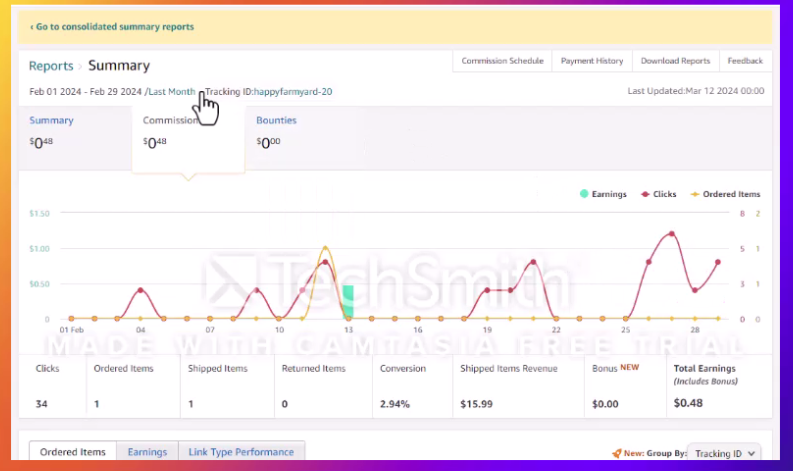Screen dimensions: 793x471
Task: Select the Commission earnings card
Action: click(x=188, y=138)
